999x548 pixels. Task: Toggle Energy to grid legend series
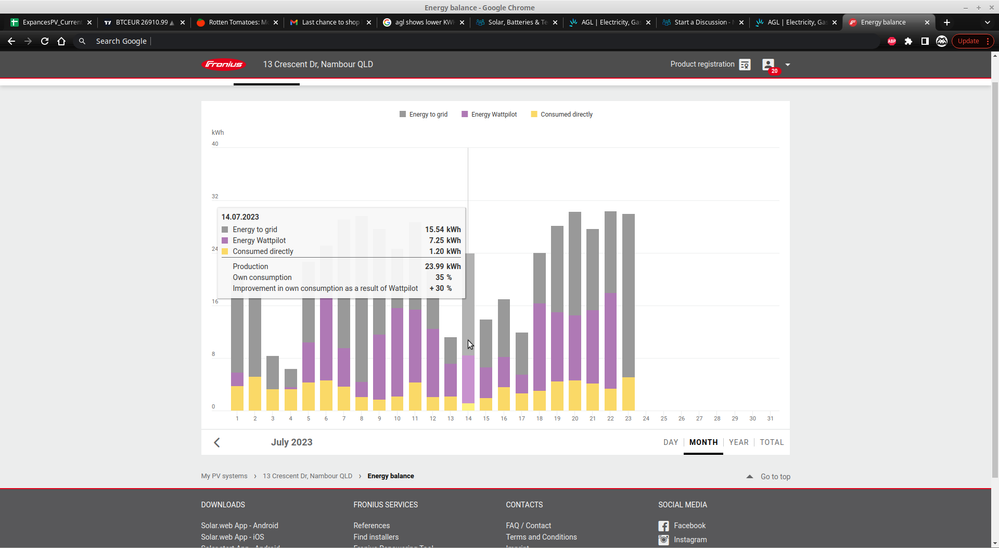[426, 115]
